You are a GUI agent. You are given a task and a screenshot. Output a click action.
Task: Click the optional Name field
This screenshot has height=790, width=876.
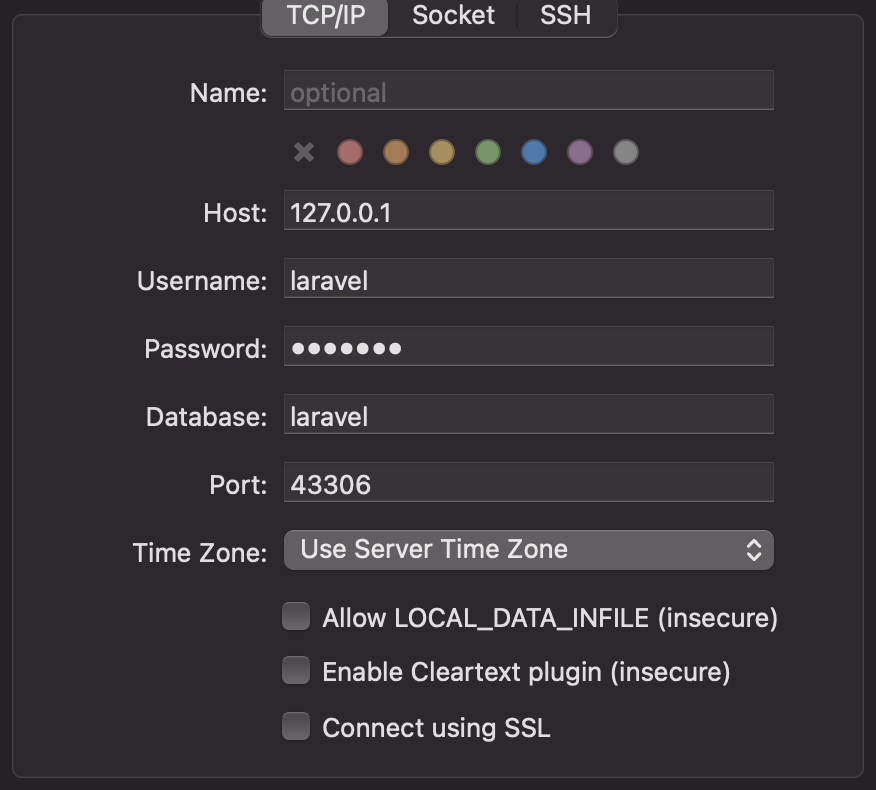coord(528,90)
